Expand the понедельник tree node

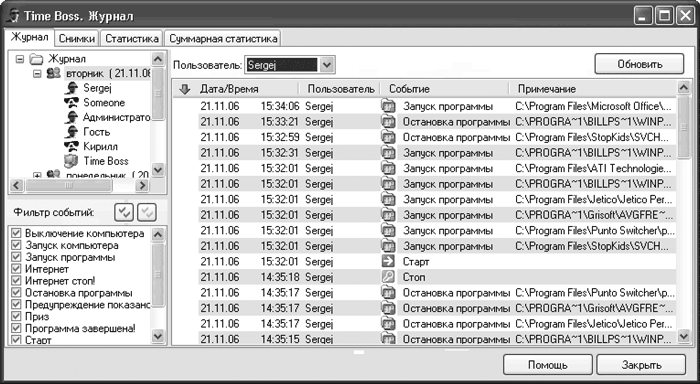click(38, 175)
